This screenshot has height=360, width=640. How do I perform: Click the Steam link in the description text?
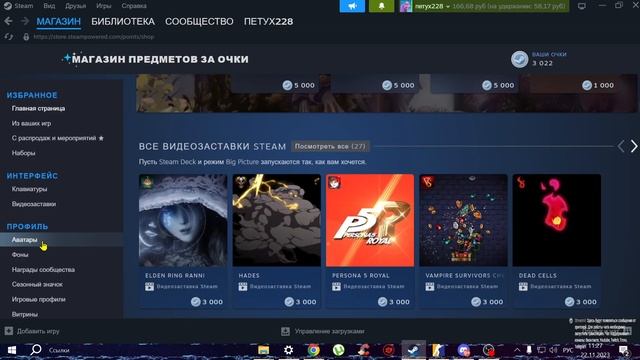pyautogui.click(x=177, y=162)
